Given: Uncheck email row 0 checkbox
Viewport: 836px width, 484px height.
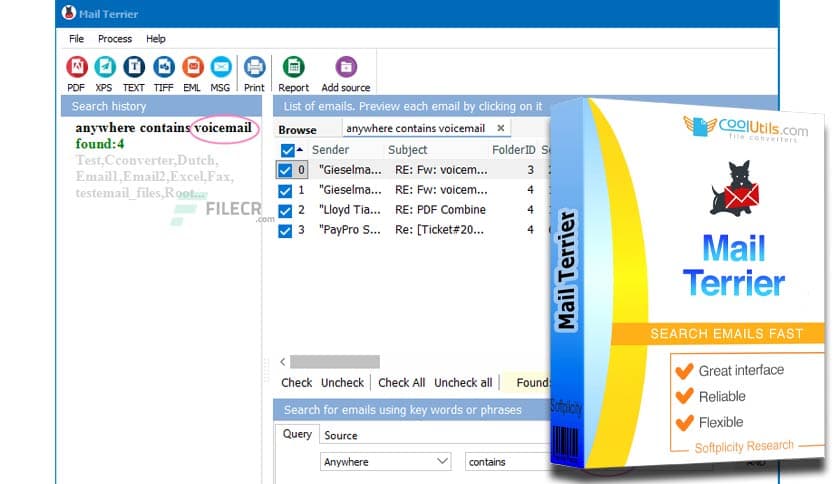Looking at the screenshot, I should tap(285, 170).
